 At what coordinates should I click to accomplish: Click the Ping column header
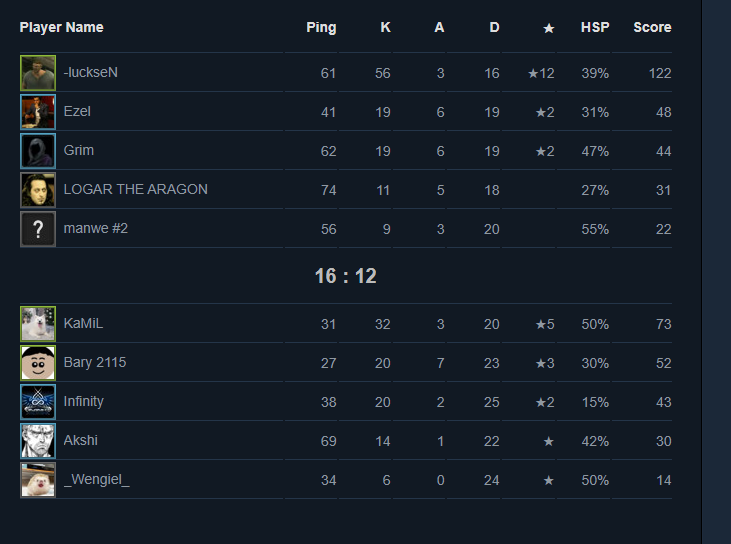pyautogui.click(x=321, y=28)
